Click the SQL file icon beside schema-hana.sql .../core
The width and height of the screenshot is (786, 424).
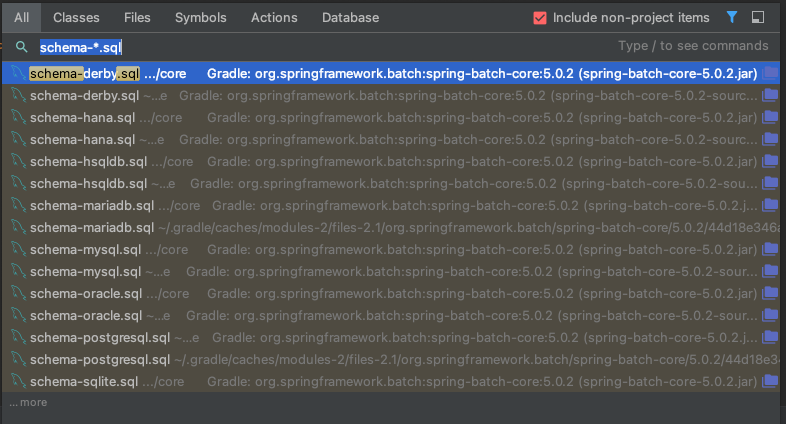click(x=19, y=118)
